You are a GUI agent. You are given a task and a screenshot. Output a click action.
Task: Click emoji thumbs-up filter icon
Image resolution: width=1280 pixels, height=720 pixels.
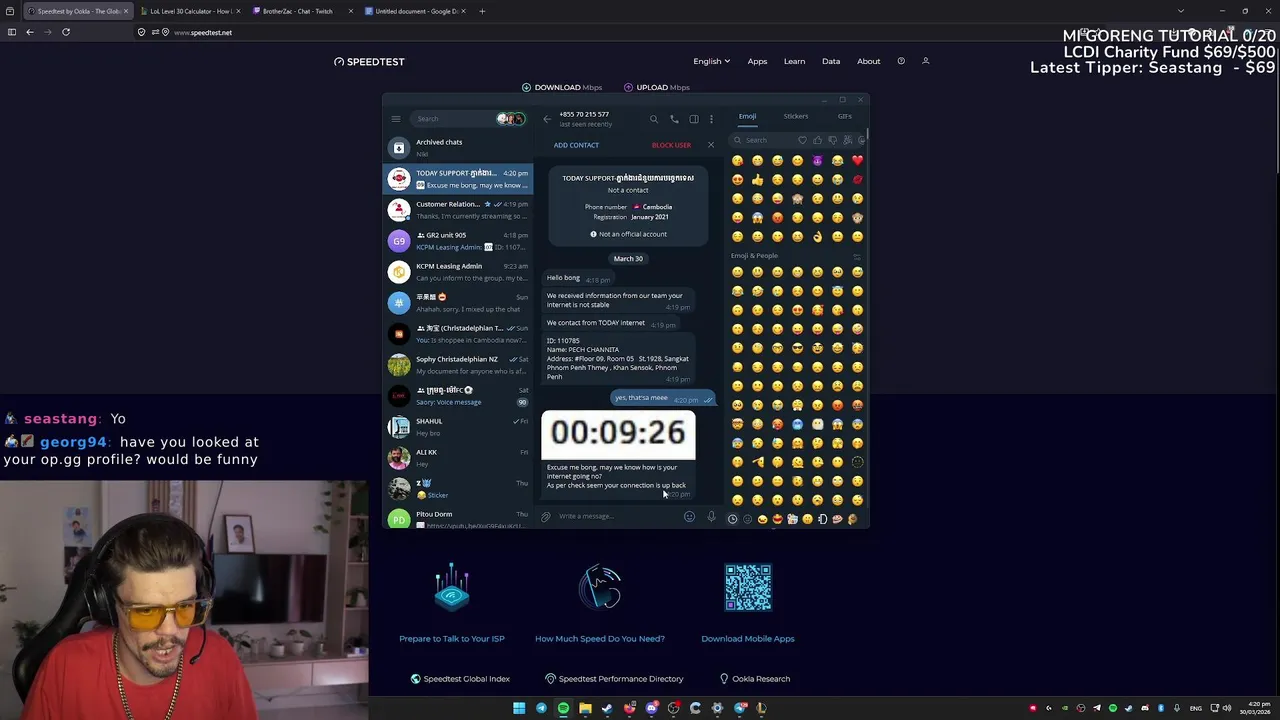(817, 140)
